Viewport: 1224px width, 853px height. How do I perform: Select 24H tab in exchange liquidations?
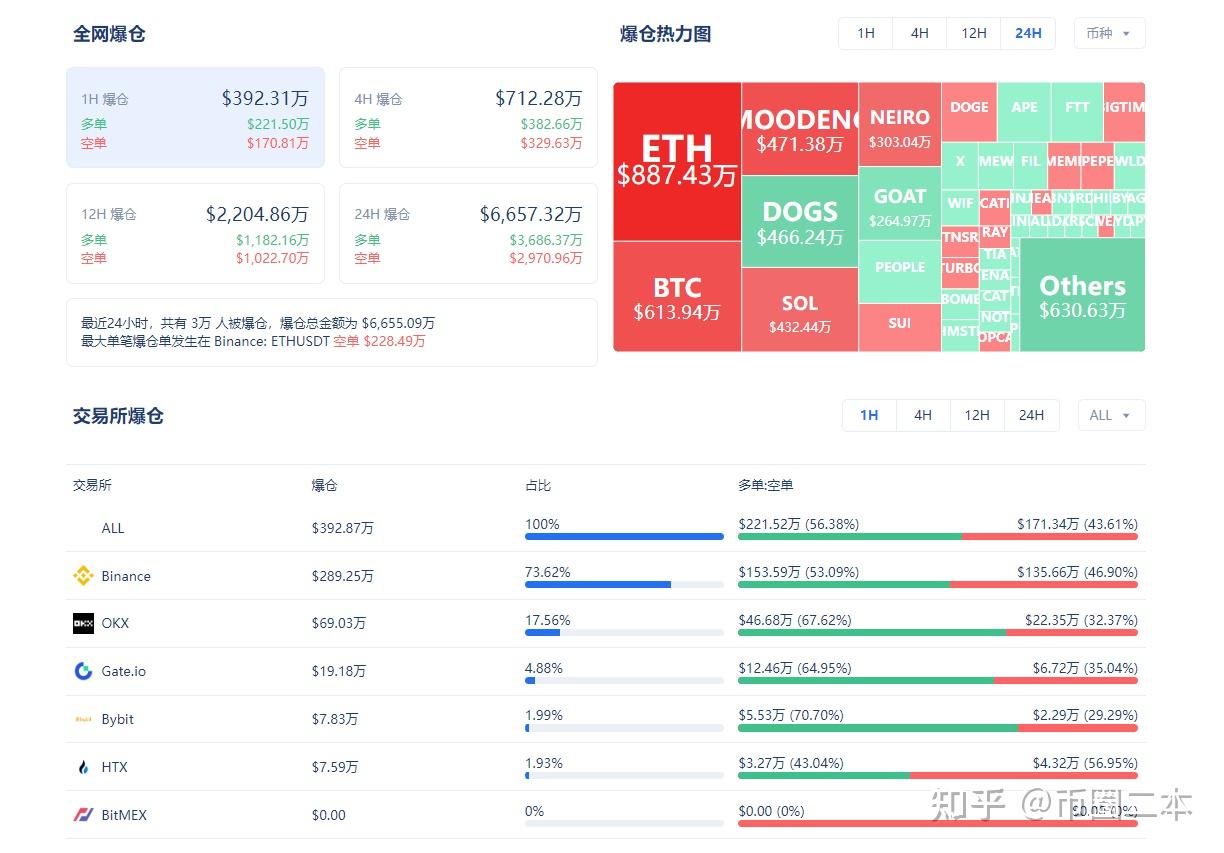pos(1031,415)
